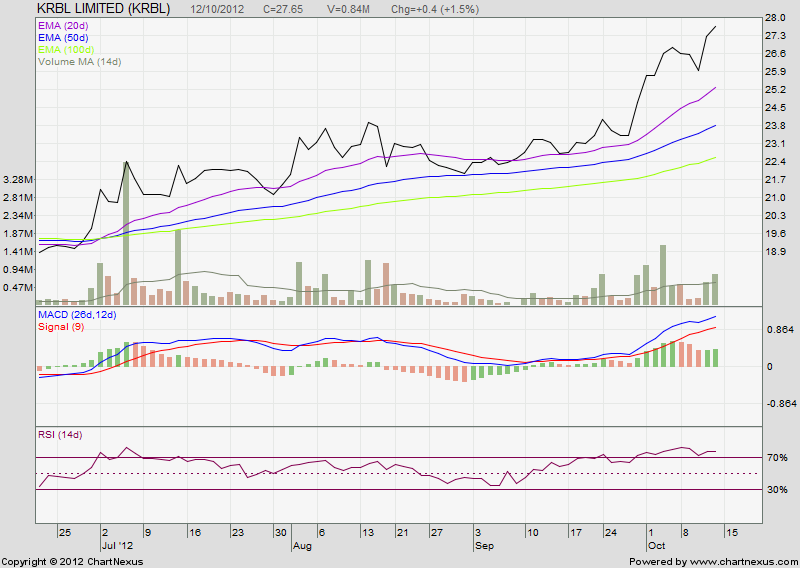This screenshot has height=568, width=800.
Task: Click the 21.7 price axis label
Action: pos(775,180)
